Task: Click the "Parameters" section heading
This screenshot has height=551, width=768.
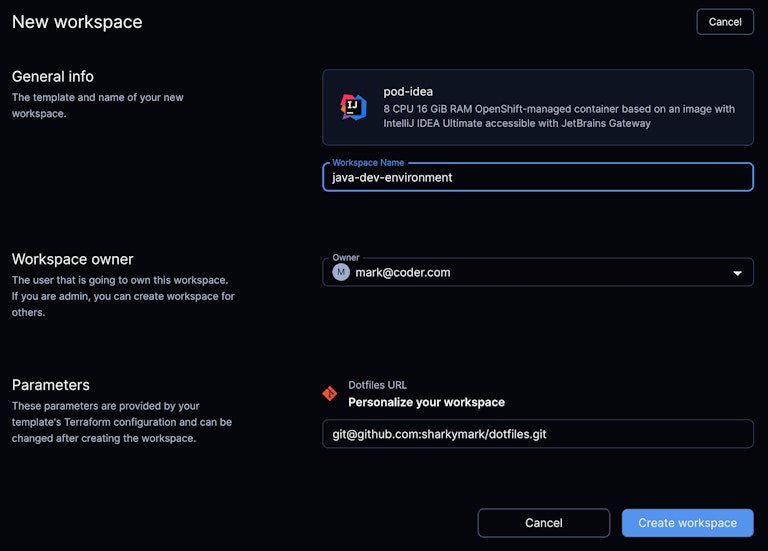Action: (x=51, y=385)
